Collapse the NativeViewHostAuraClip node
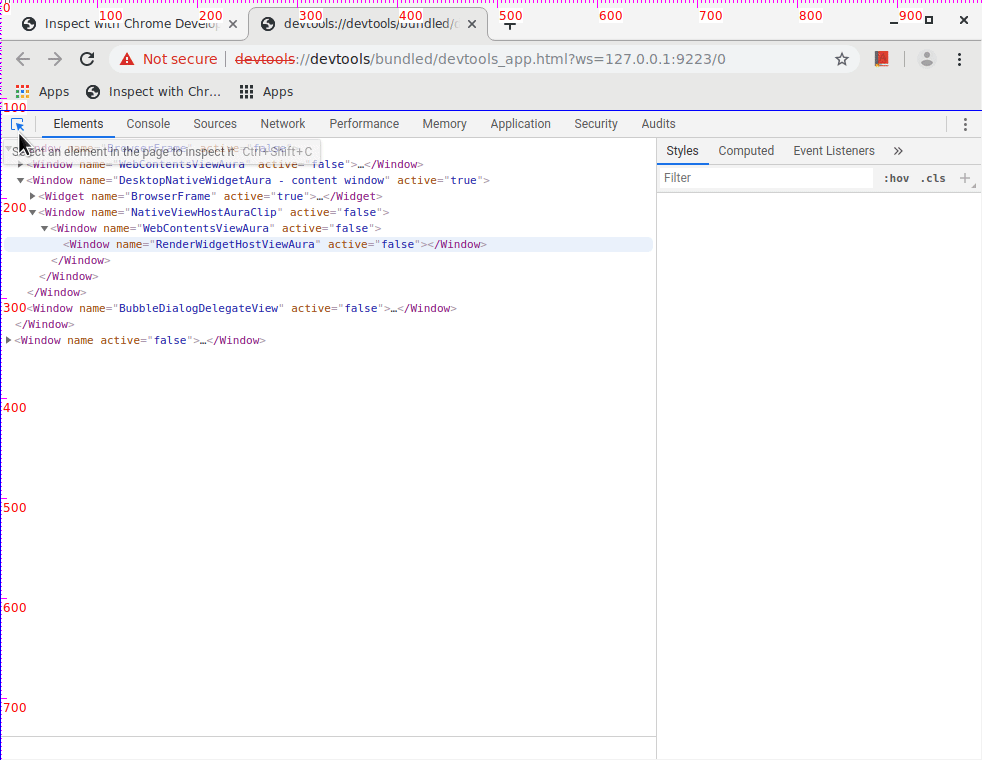The width and height of the screenshot is (982, 760). [x=32, y=213]
